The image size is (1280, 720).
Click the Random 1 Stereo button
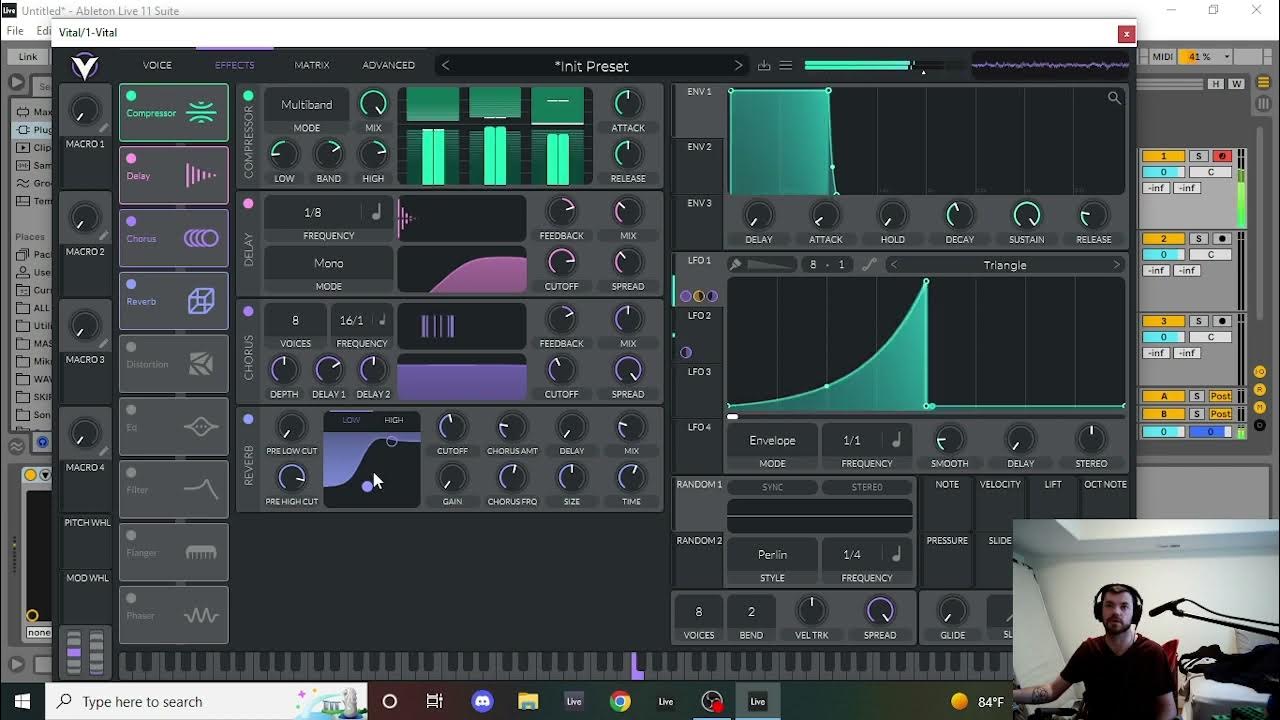(866, 487)
